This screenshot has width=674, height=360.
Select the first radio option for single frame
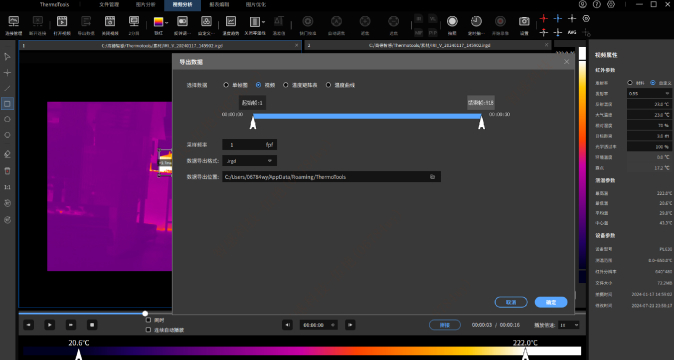tap(226, 85)
